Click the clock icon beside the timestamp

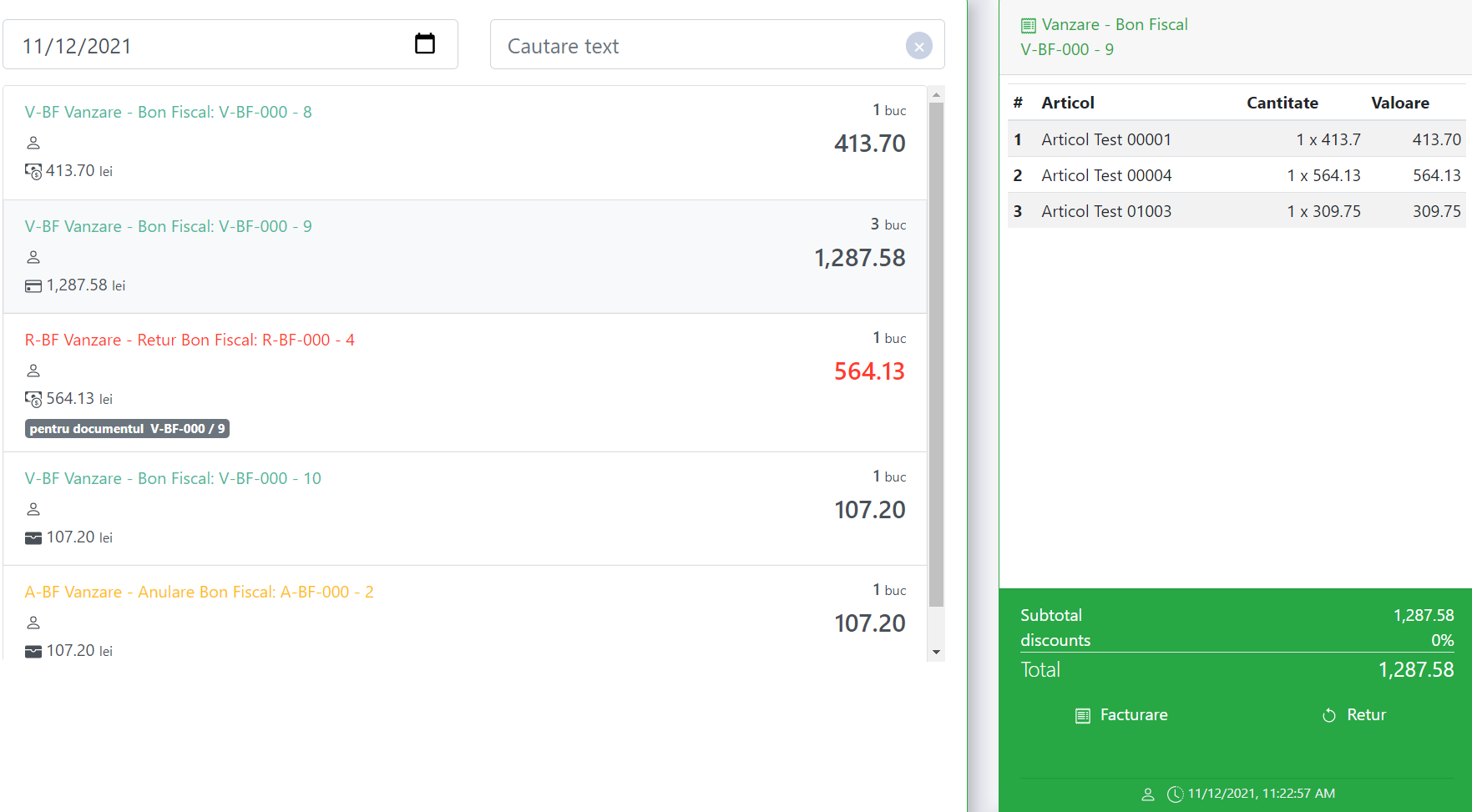click(x=1175, y=794)
